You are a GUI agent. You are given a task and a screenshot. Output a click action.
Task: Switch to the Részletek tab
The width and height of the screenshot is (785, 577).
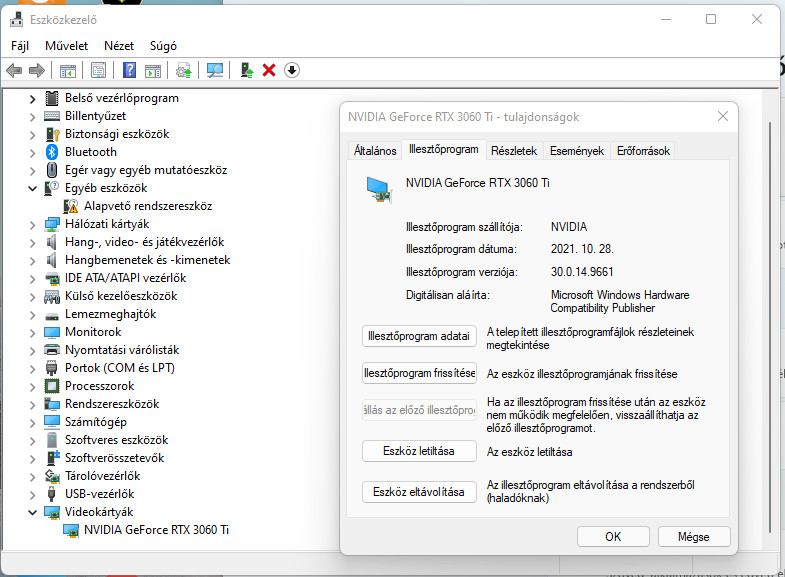point(514,151)
